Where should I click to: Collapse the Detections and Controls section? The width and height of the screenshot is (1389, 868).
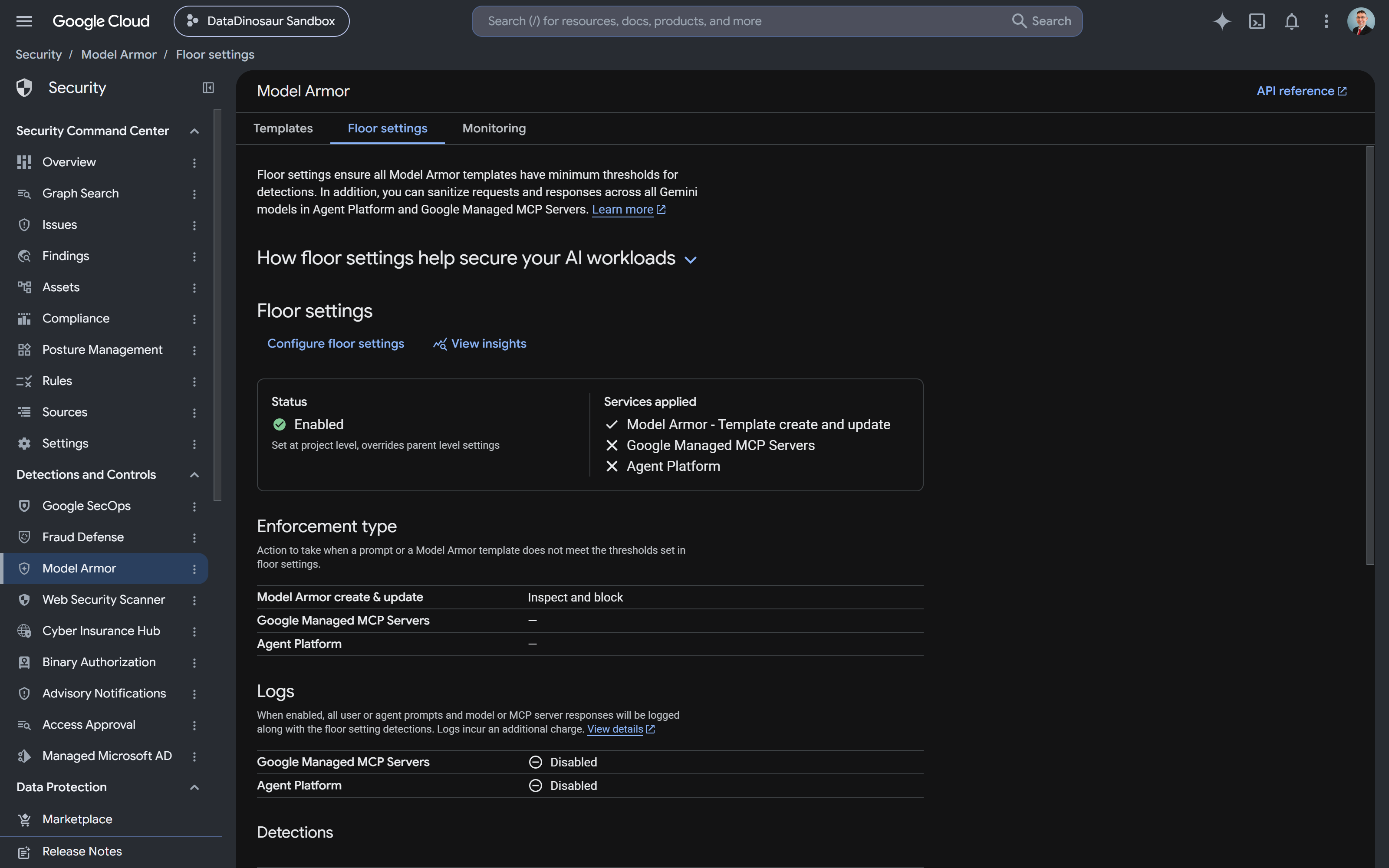click(194, 475)
